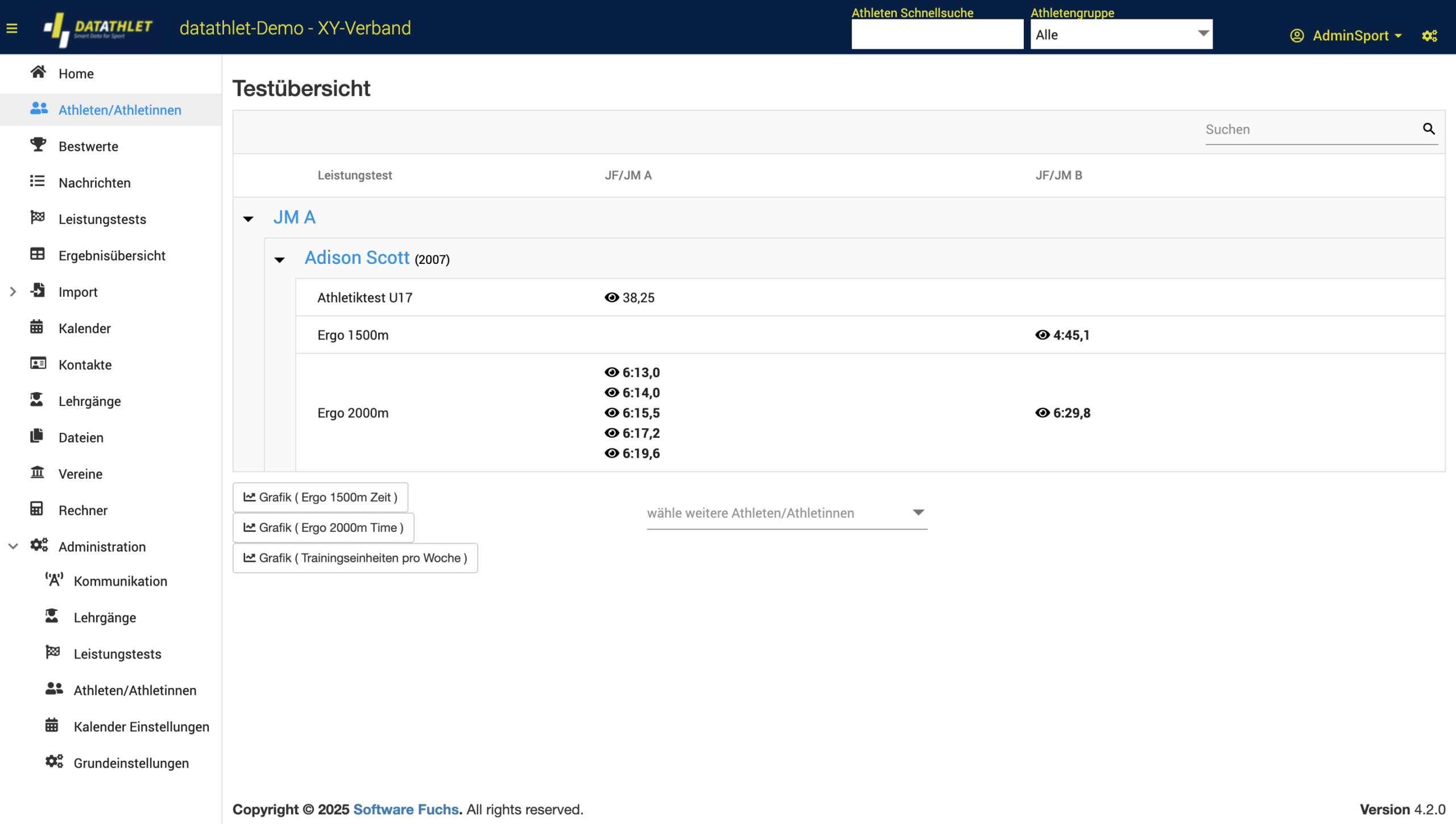Click the Rechner calculator icon
The width and height of the screenshot is (1456, 824).
(x=36, y=509)
